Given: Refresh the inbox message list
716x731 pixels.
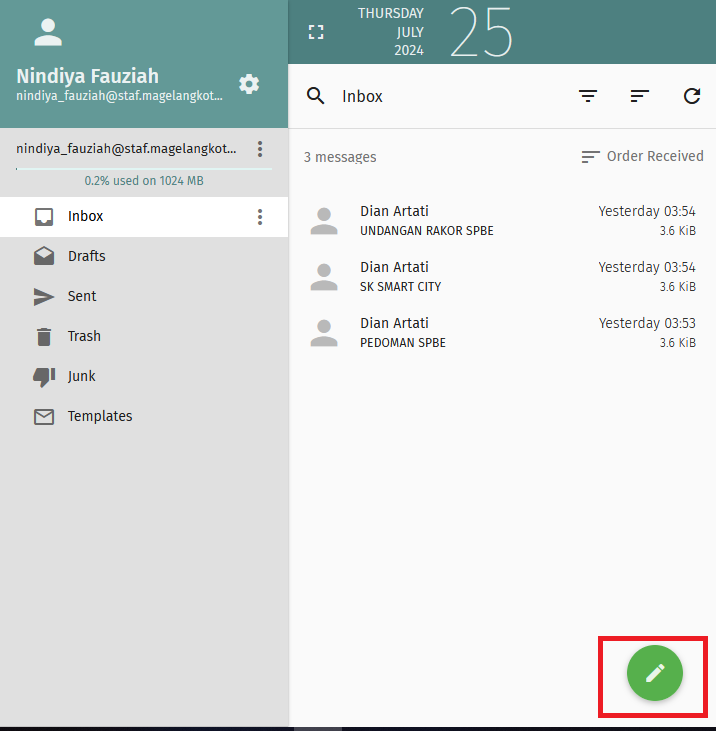Looking at the screenshot, I should click(692, 96).
